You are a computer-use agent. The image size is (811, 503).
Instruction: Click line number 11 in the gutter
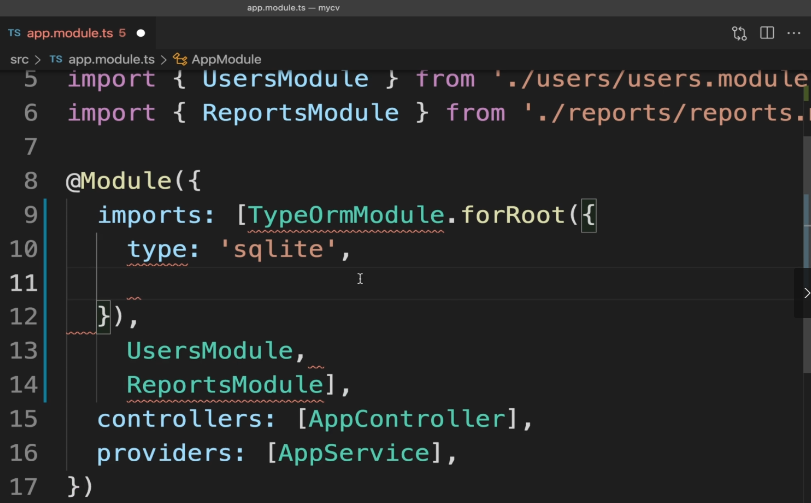pyautogui.click(x=23, y=283)
